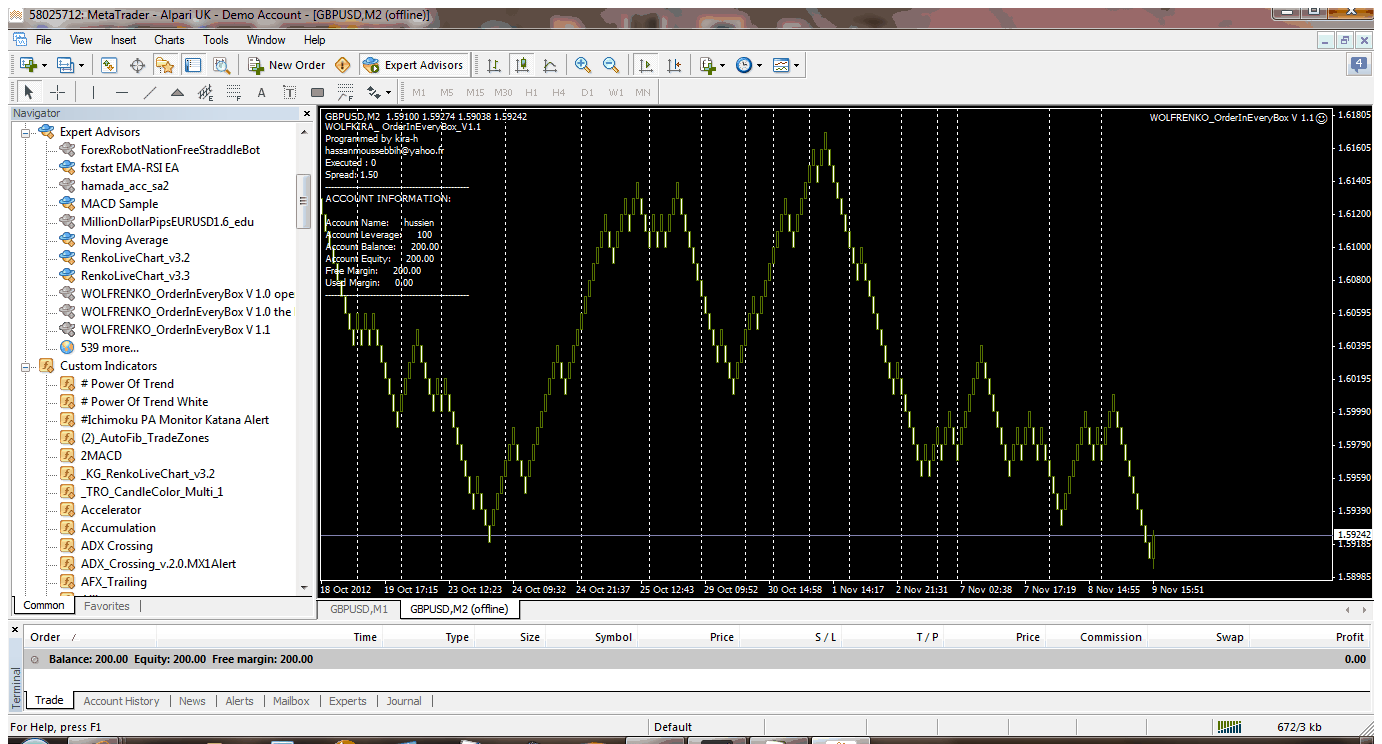Image resolution: width=1382 pixels, height=744 pixels.
Task: Collapse the Custom Indicators tree node
Action: 25,366
